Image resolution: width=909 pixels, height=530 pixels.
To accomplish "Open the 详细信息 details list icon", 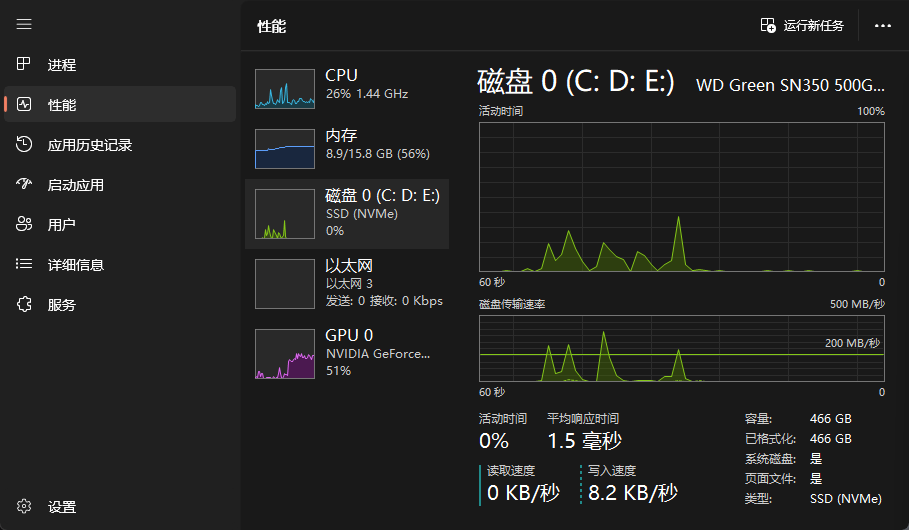I will click(25, 265).
